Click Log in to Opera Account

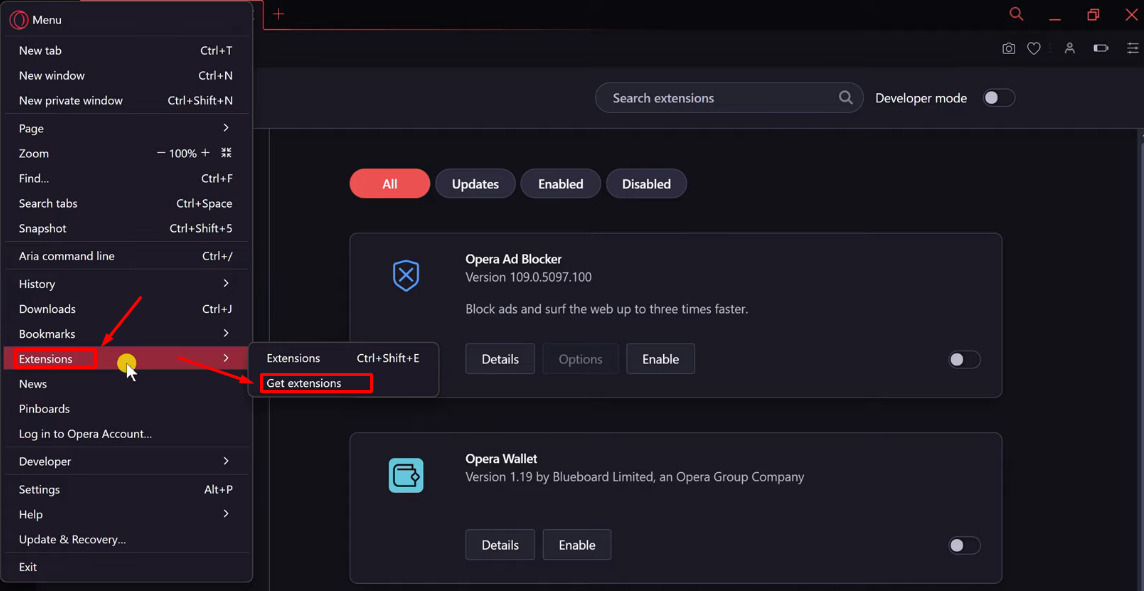tap(127, 434)
